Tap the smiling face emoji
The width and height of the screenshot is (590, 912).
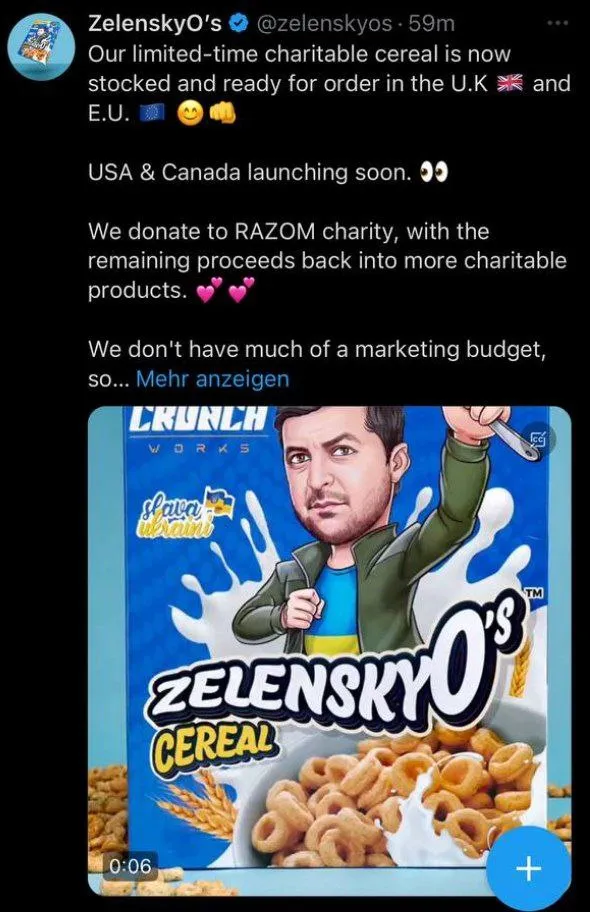click(191, 115)
